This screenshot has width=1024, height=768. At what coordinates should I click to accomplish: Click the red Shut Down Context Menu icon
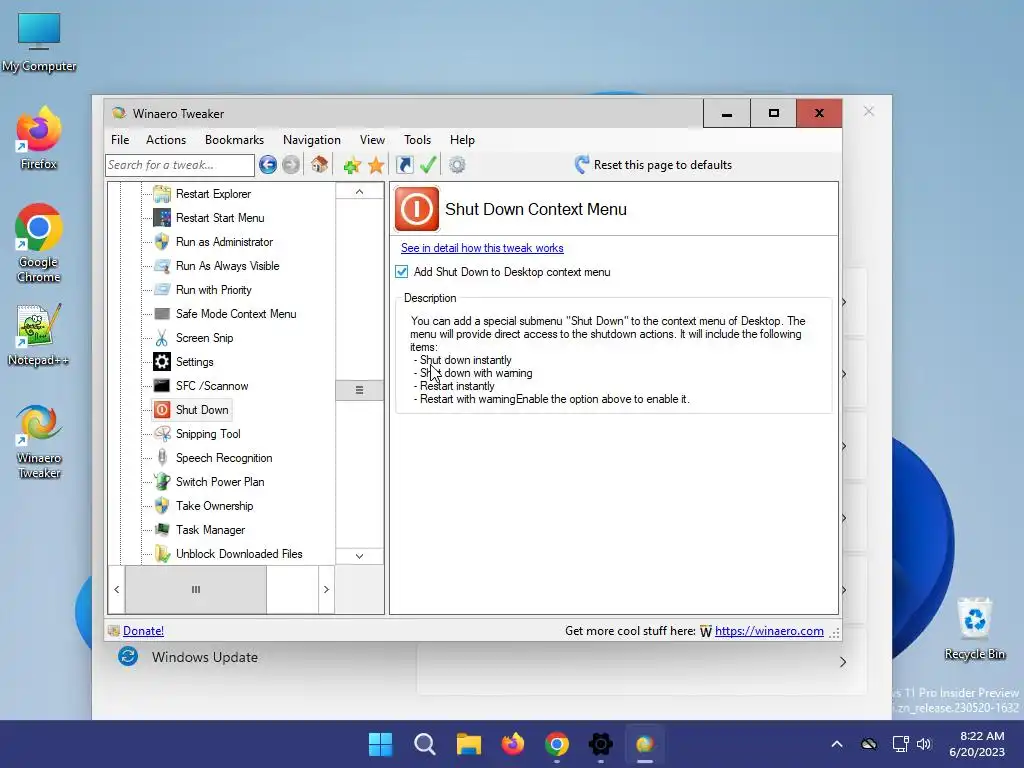coord(417,209)
